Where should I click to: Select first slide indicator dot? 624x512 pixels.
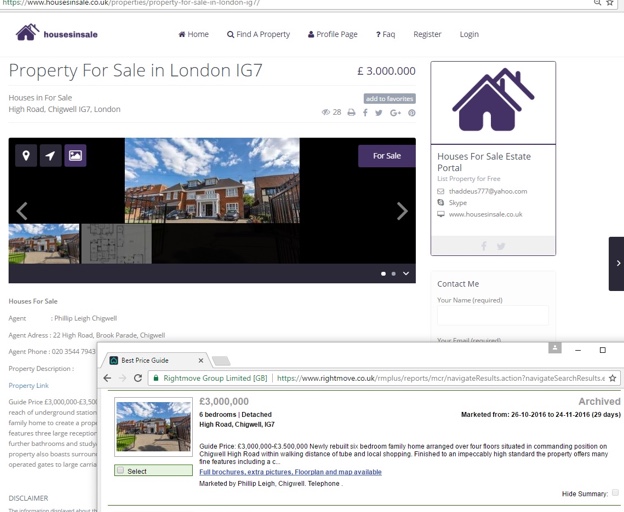[383, 274]
